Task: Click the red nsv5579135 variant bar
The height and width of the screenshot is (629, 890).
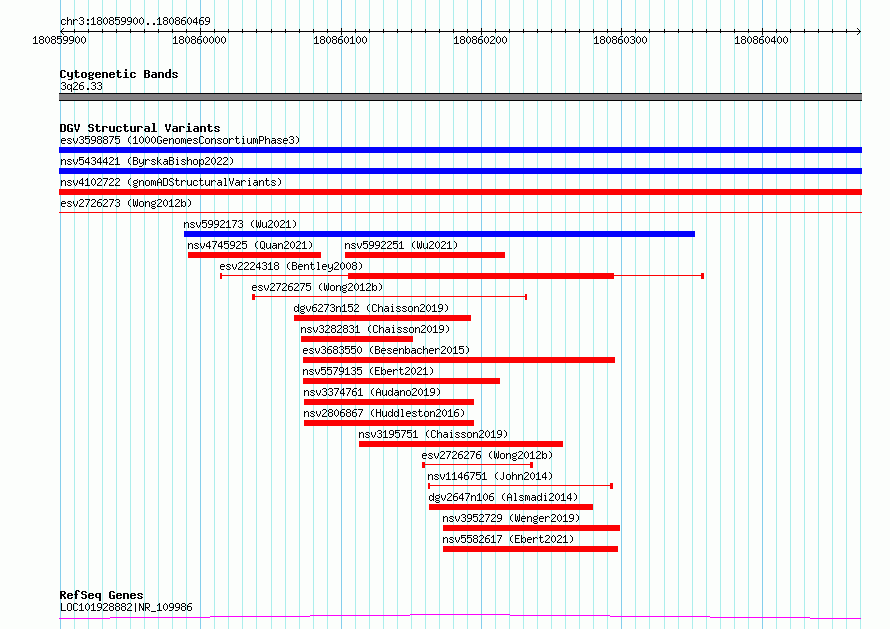Action: [x=401, y=381]
